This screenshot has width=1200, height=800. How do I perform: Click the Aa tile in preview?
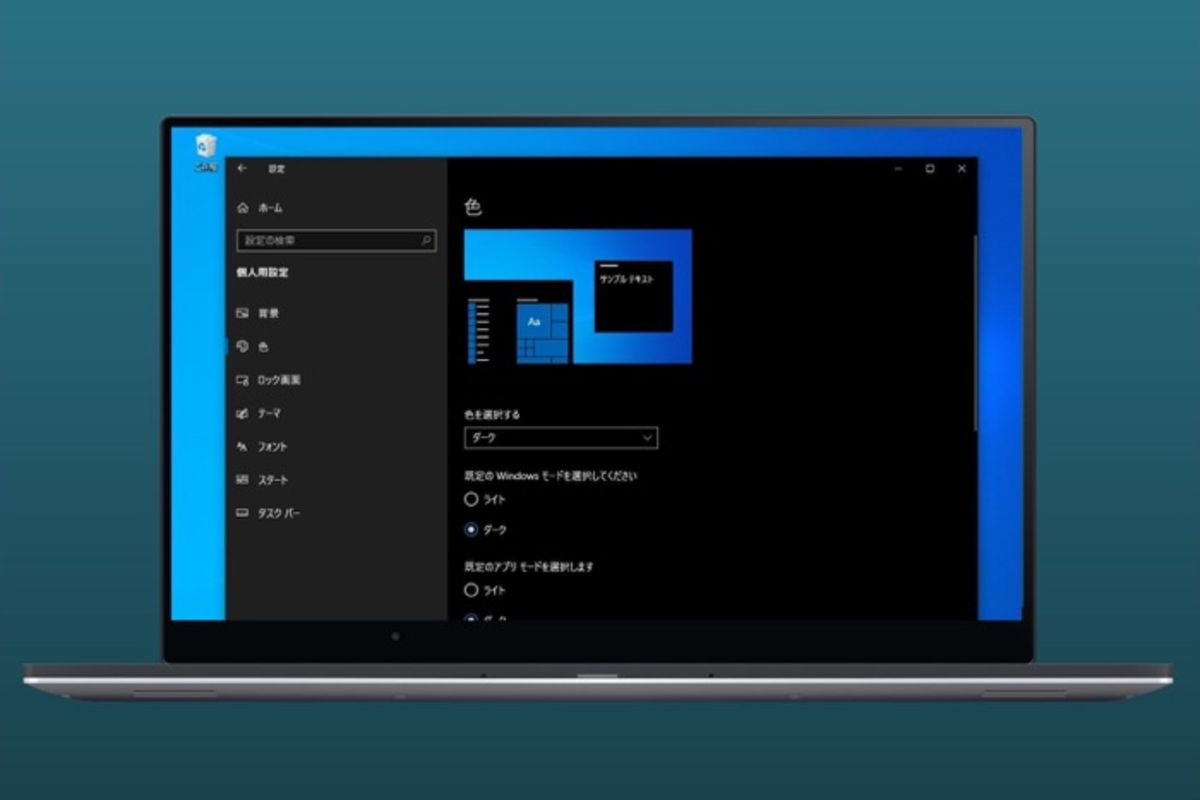[x=534, y=322]
